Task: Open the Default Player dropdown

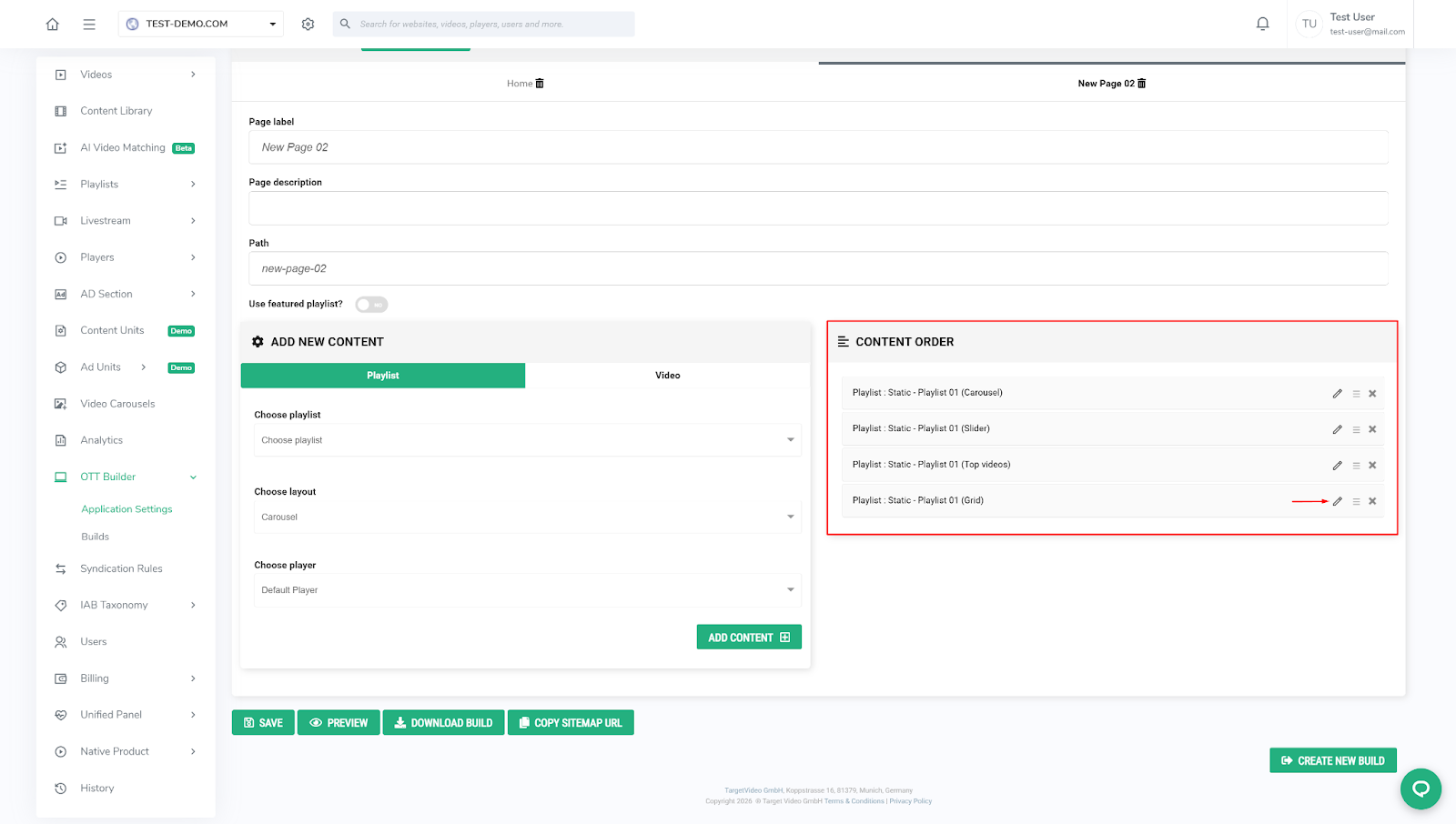Action: 527,590
